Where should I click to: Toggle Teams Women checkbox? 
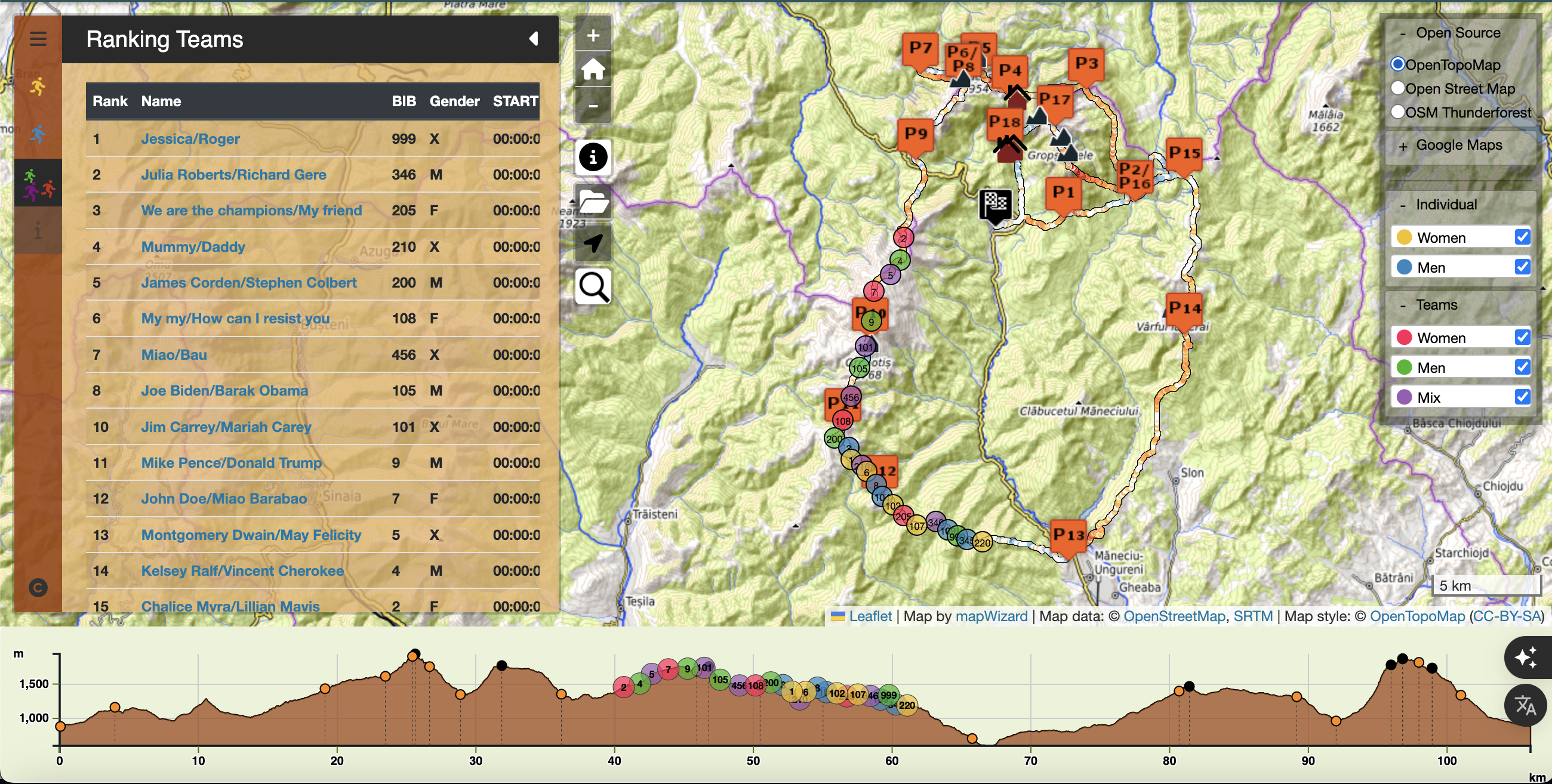pyautogui.click(x=1523, y=337)
